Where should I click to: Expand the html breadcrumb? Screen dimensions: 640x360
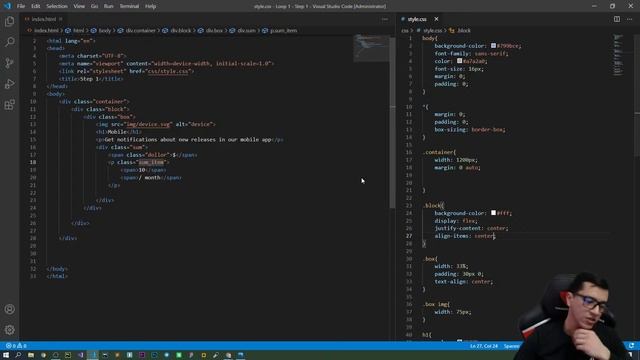point(78,30)
